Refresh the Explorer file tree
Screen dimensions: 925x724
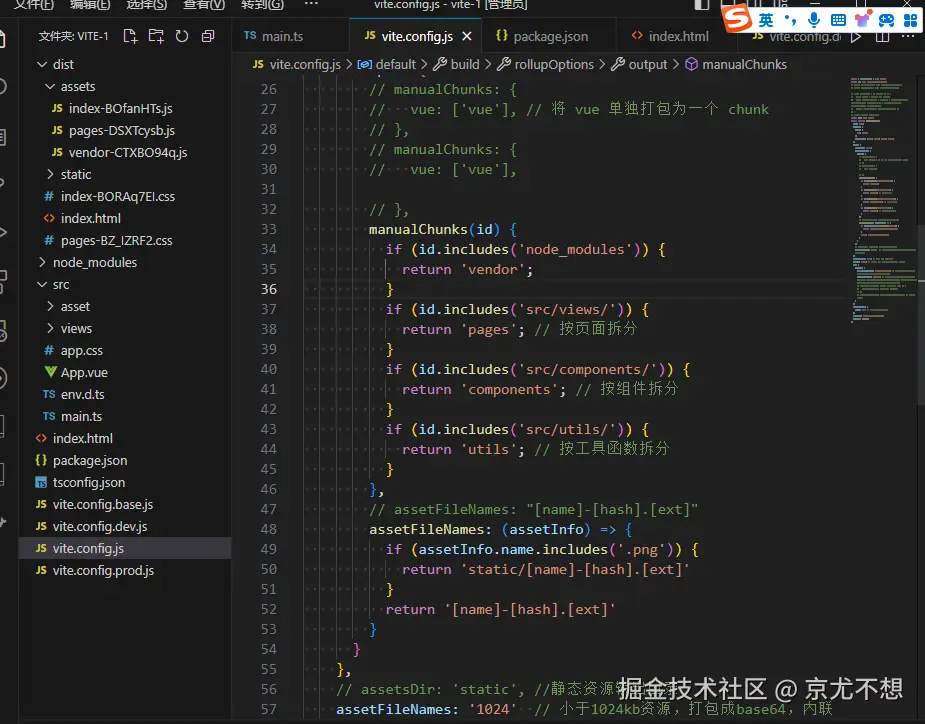[x=182, y=36]
